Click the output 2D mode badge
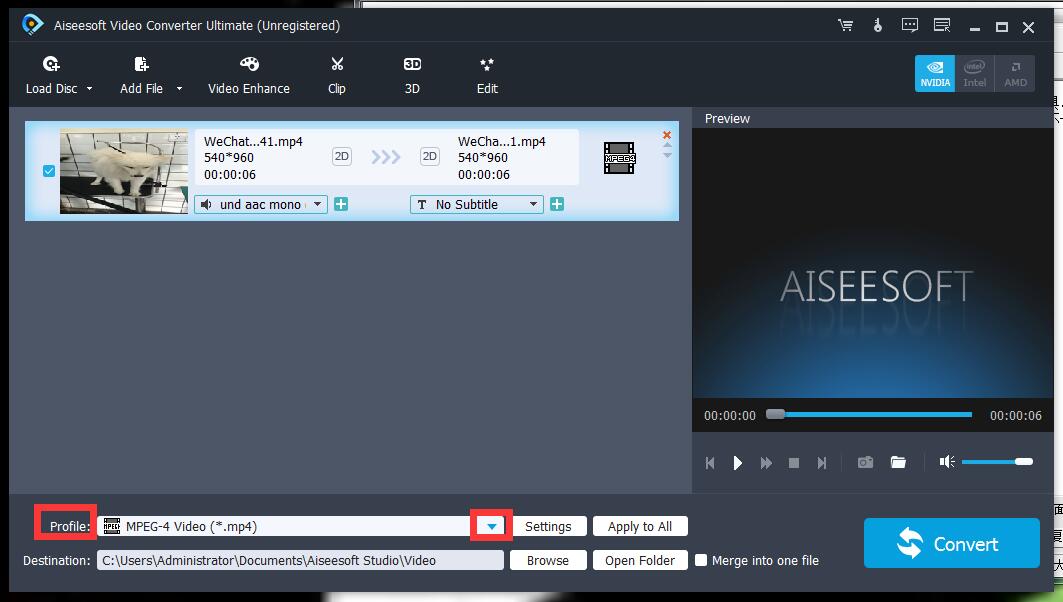The width and height of the screenshot is (1063, 602). point(430,157)
